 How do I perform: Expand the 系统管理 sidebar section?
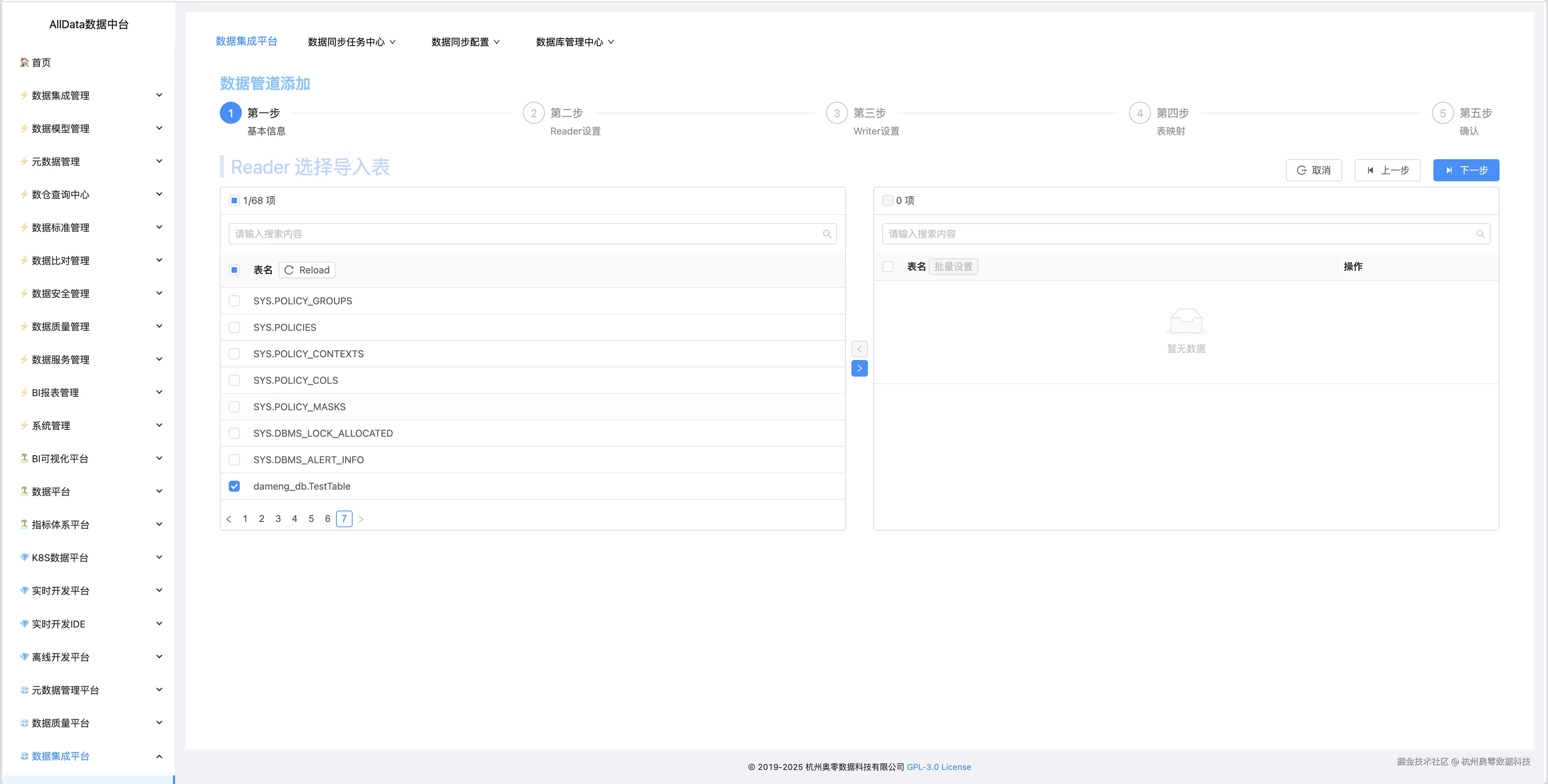tap(50, 426)
